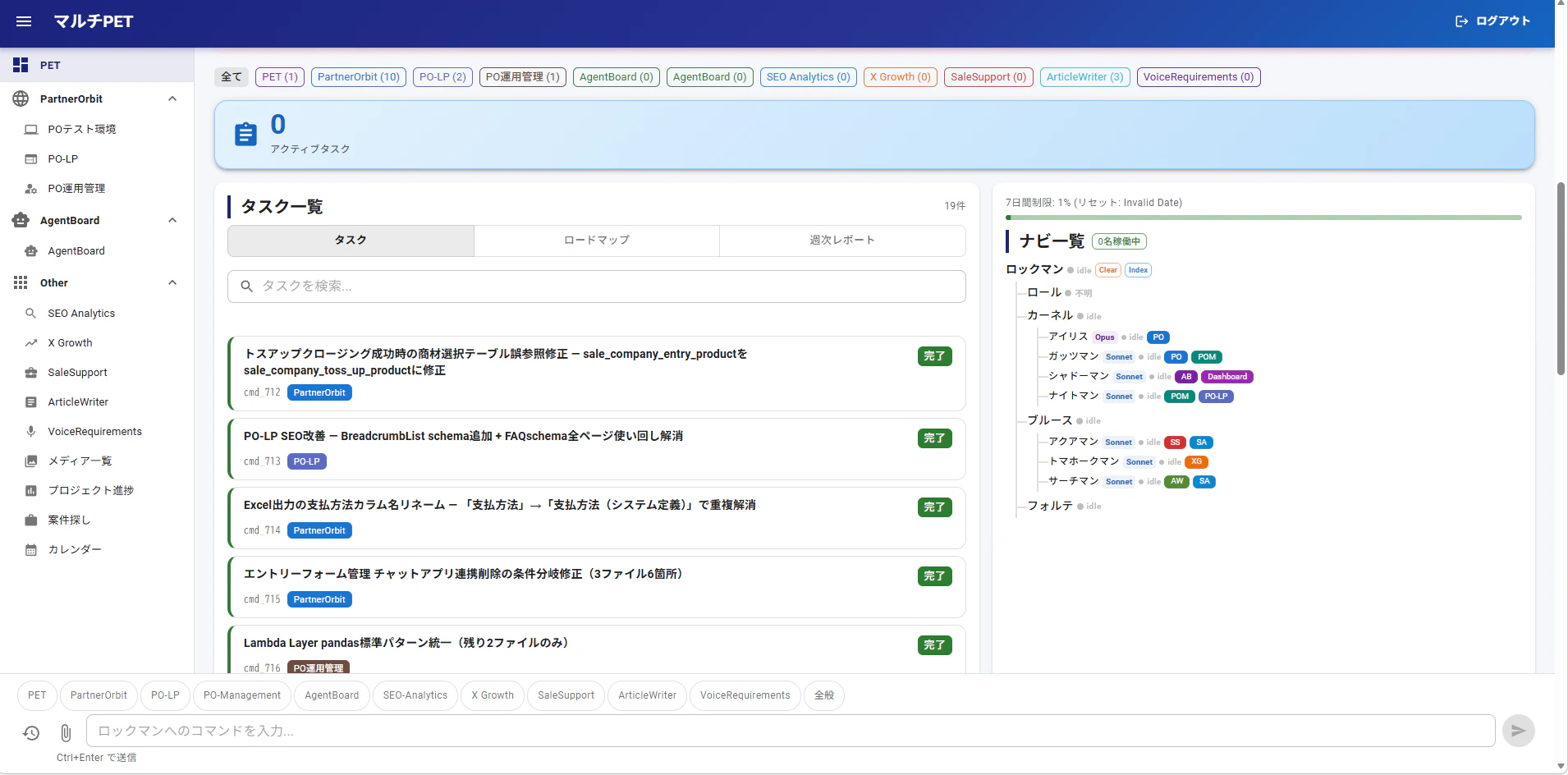Screen dimensions: 1568x775
Task: Click the ログアウト button
Action: (x=1490, y=21)
